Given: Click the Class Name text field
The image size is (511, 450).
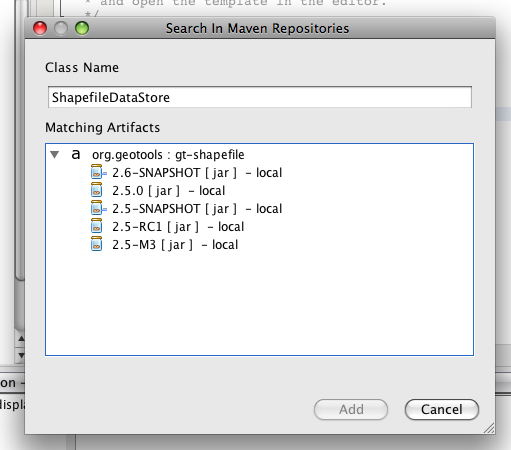Looking at the screenshot, I should click(x=260, y=97).
